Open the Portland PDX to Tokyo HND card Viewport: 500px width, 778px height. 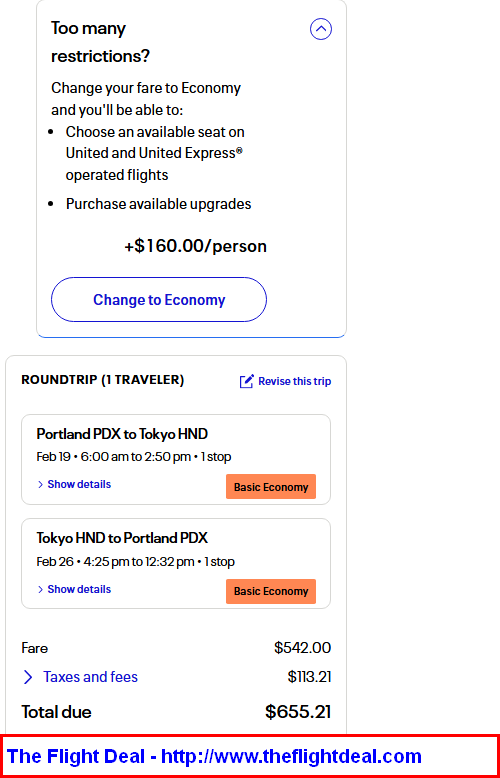click(176, 459)
